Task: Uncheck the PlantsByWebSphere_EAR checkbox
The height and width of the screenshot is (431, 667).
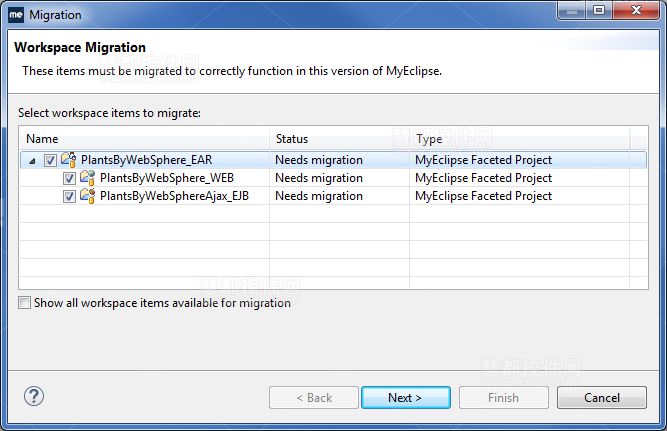Action: [50, 160]
